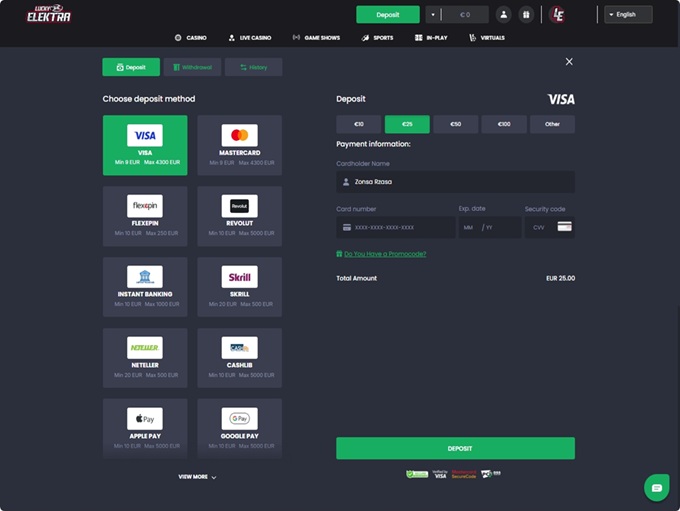Open the In-Play menu
Viewport: 680px width, 511px height.
[x=431, y=38]
